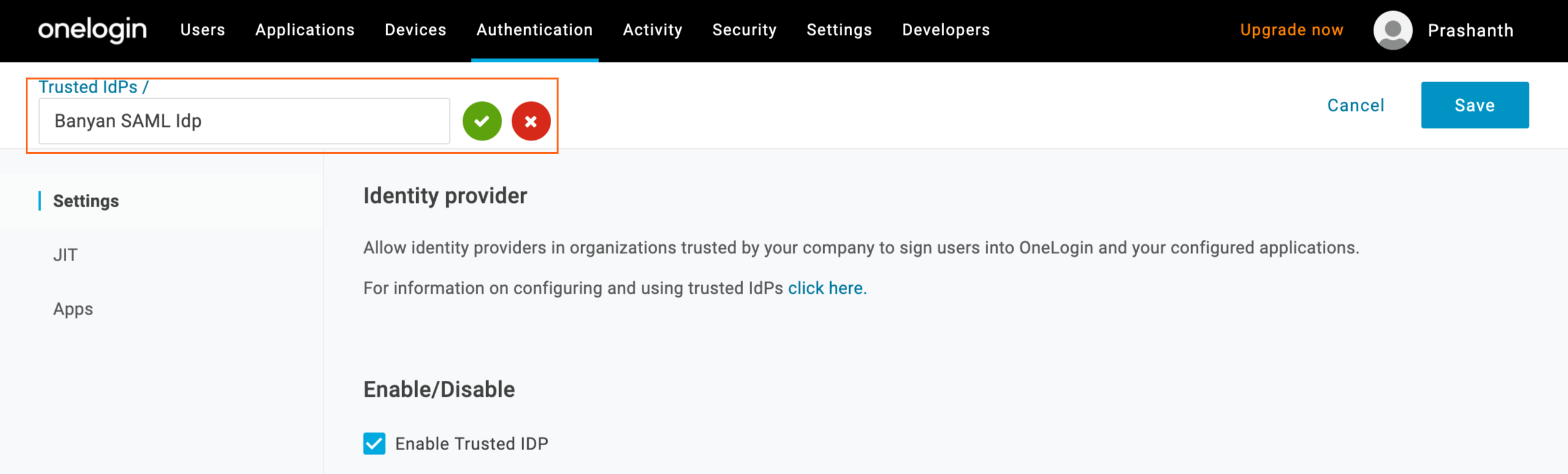The height and width of the screenshot is (474, 1568).
Task: Open the Security menu
Action: 744,30
